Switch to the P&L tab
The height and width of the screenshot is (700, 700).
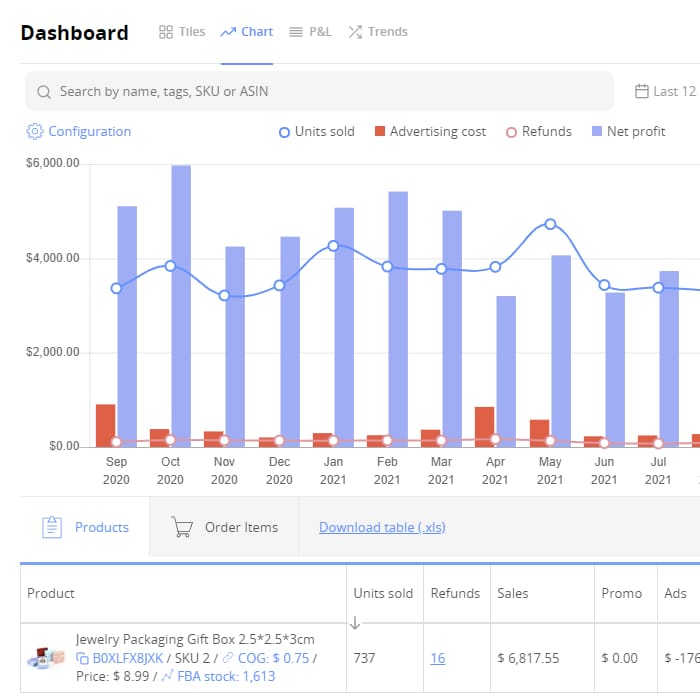pyautogui.click(x=310, y=32)
